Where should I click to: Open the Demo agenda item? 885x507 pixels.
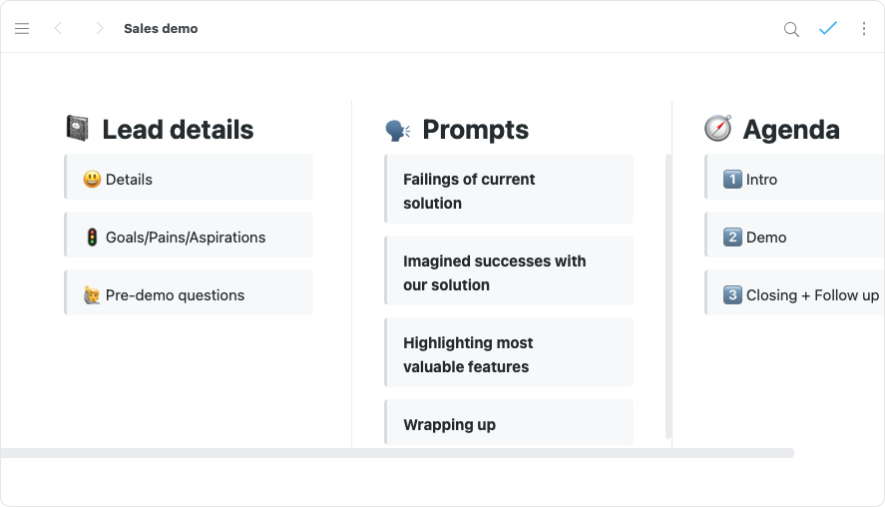(x=793, y=237)
